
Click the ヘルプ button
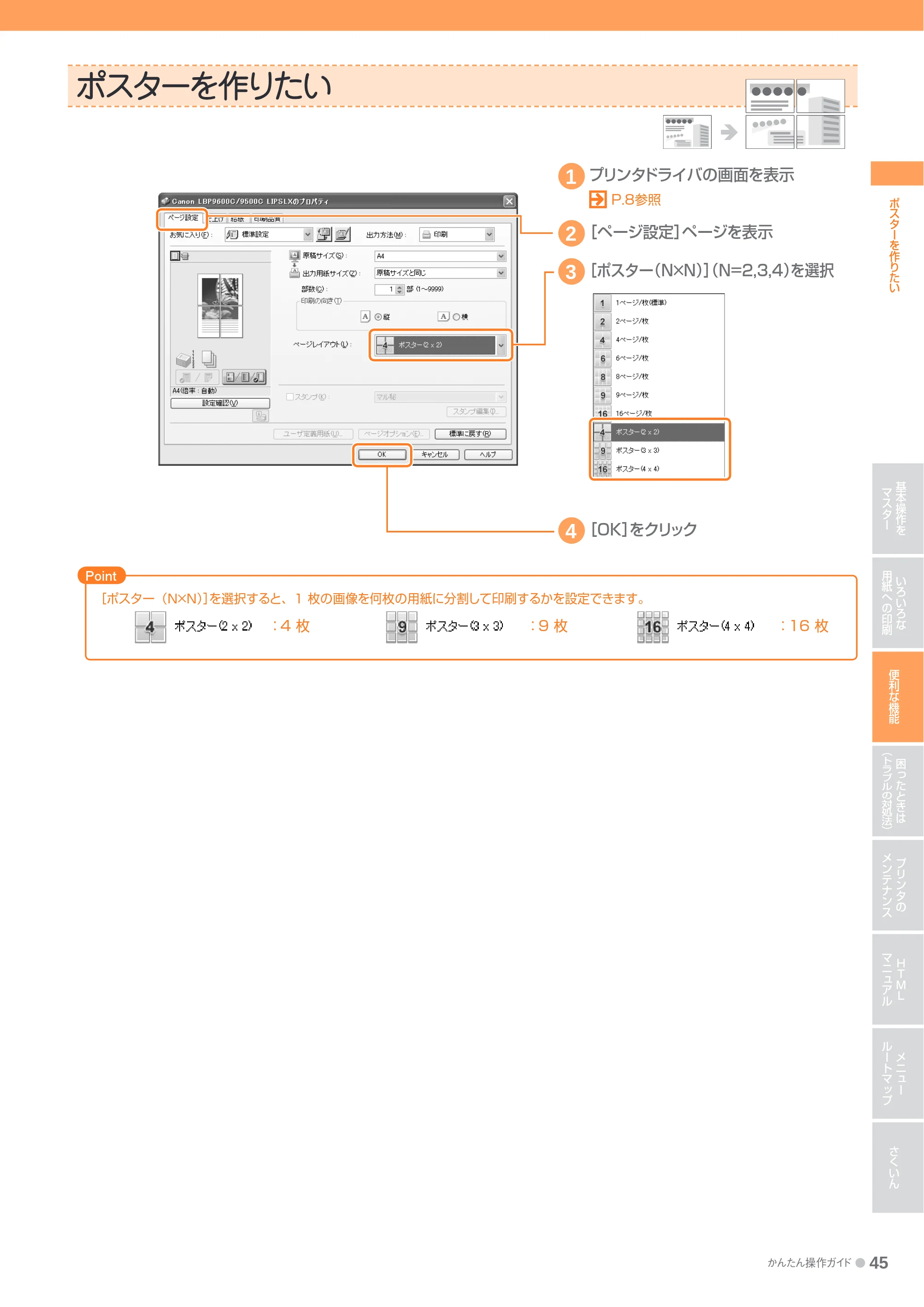click(x=488, y=455)
